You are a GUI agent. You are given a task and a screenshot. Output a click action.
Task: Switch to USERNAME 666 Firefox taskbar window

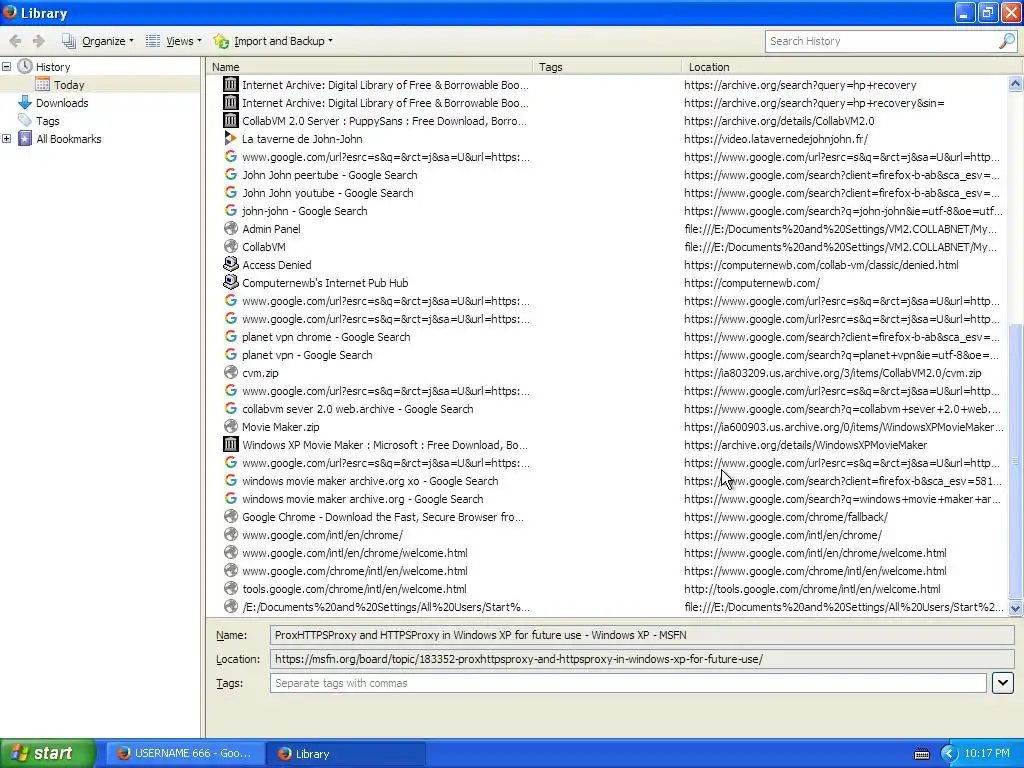pos(185,753)
